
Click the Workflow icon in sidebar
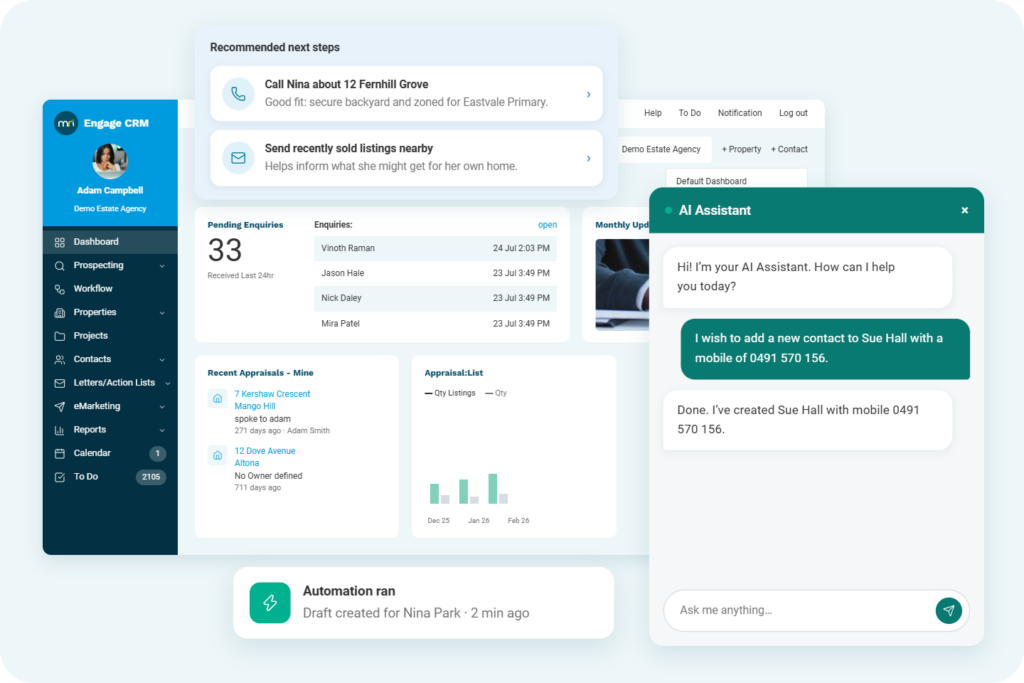tap(59, 289)
